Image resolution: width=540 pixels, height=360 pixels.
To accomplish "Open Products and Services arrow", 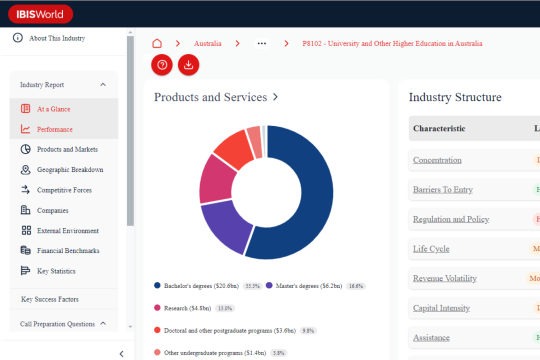I will (275, 97).
